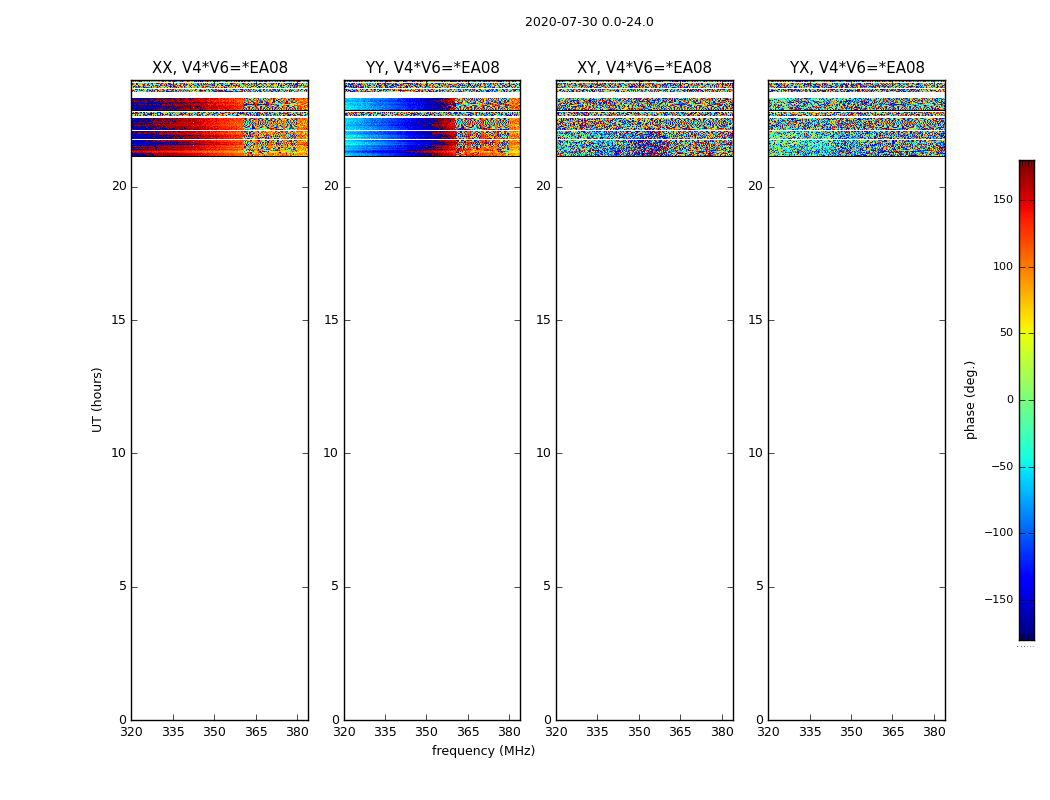Click the −100 tick label on colorbar
Screen dimensions: 1050x800
pyautogui.click(x=998, y=533)
